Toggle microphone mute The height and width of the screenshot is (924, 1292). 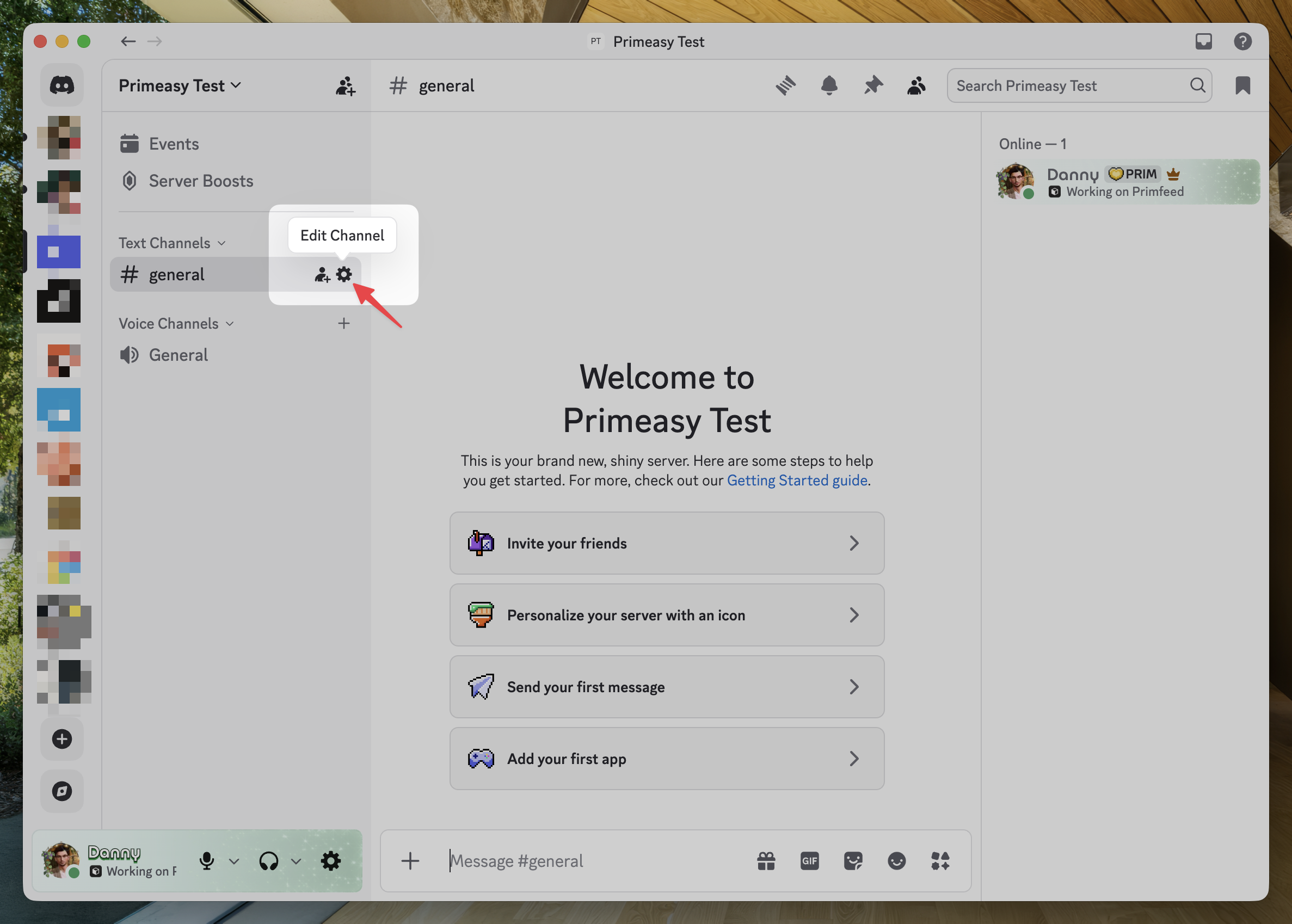[206, 861]
